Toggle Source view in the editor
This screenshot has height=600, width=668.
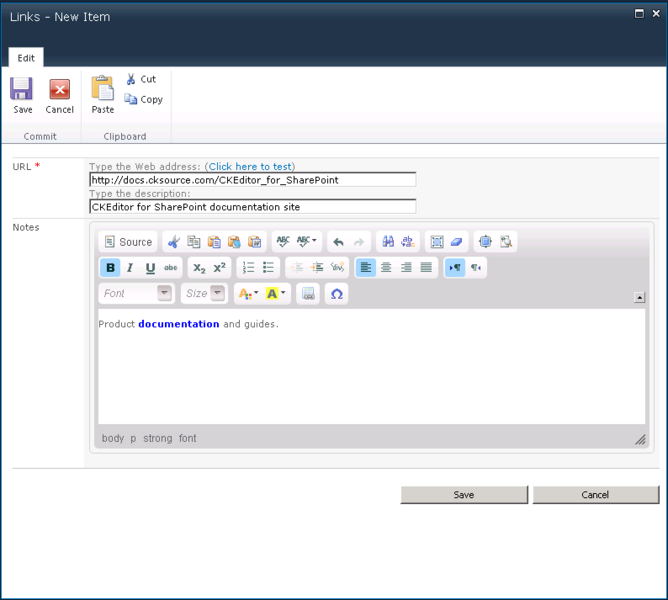[x=129, y=242]
